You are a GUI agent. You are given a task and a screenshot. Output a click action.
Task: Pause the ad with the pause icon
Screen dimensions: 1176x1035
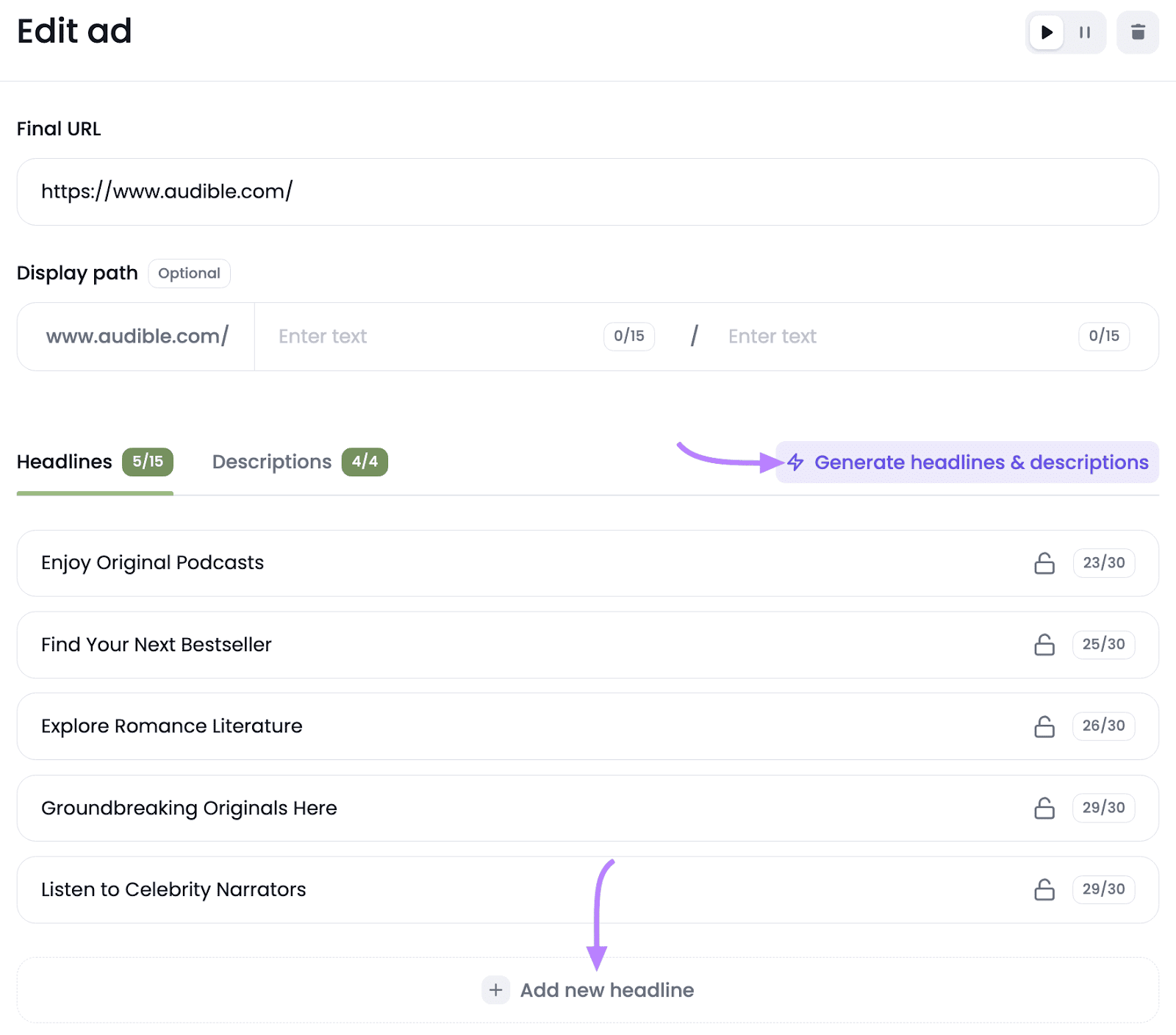(x=1085, y=32)
